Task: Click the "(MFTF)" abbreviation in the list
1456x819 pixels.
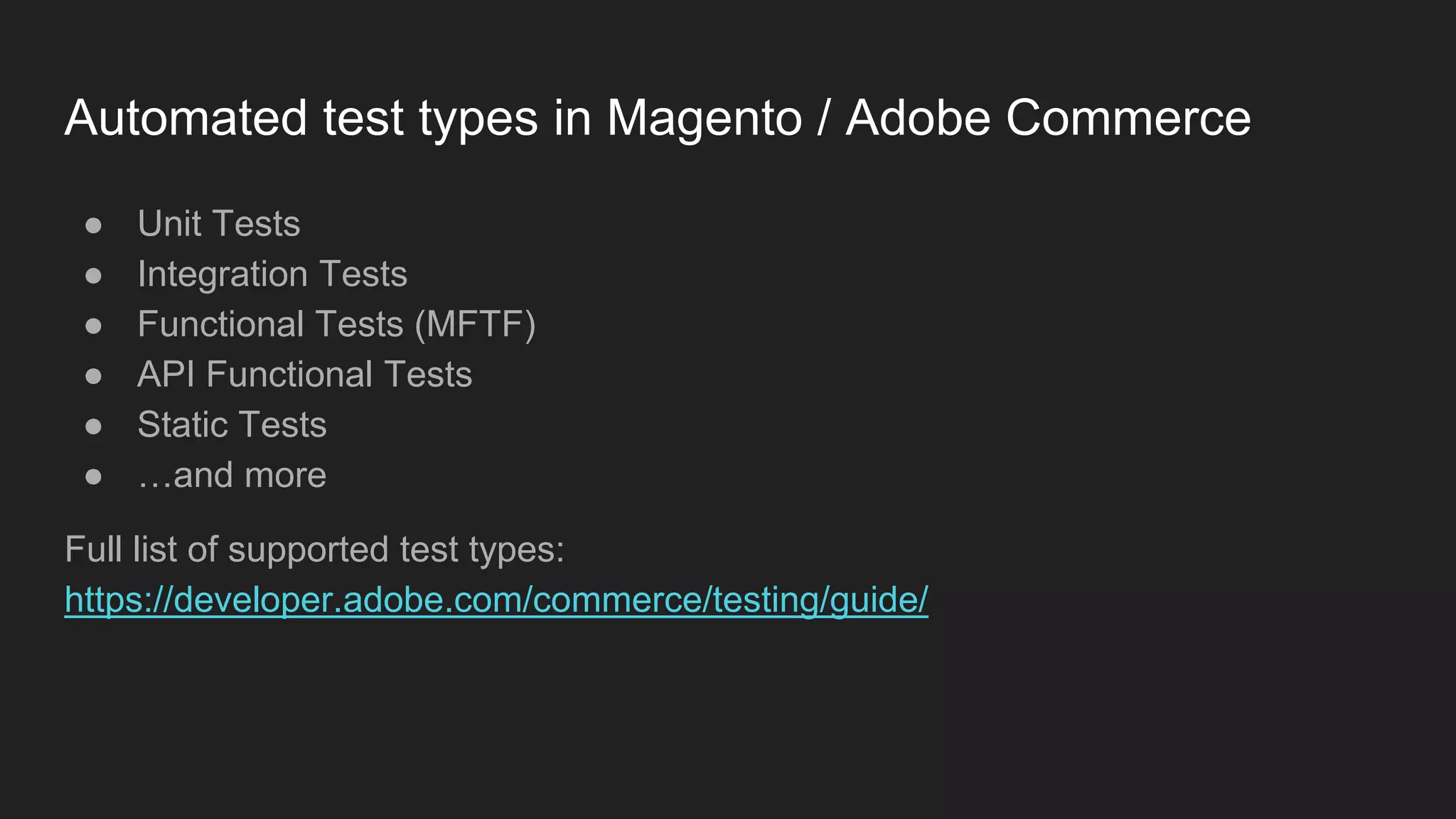Action: 475,325
